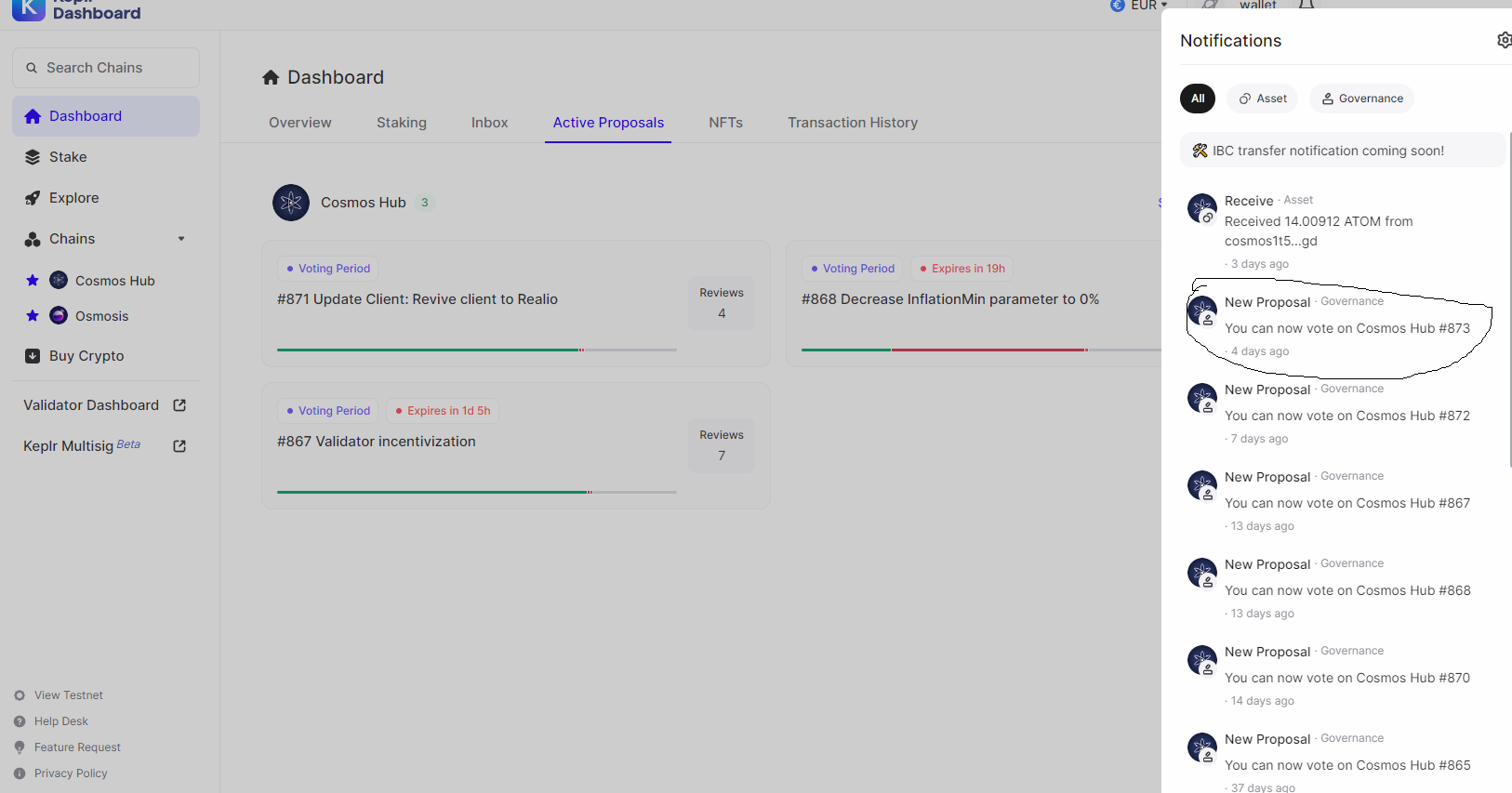Focus the Search Chains input field
The width and height of the screenshot is (1512, 793).
[x=106, y=68]
